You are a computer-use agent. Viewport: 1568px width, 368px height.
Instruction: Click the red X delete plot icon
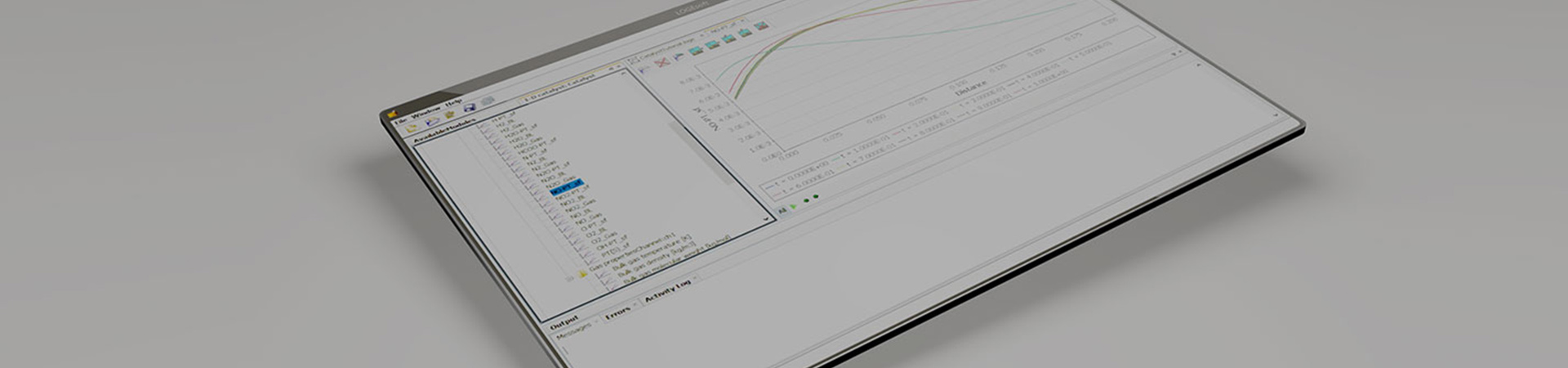click(662, 62)
